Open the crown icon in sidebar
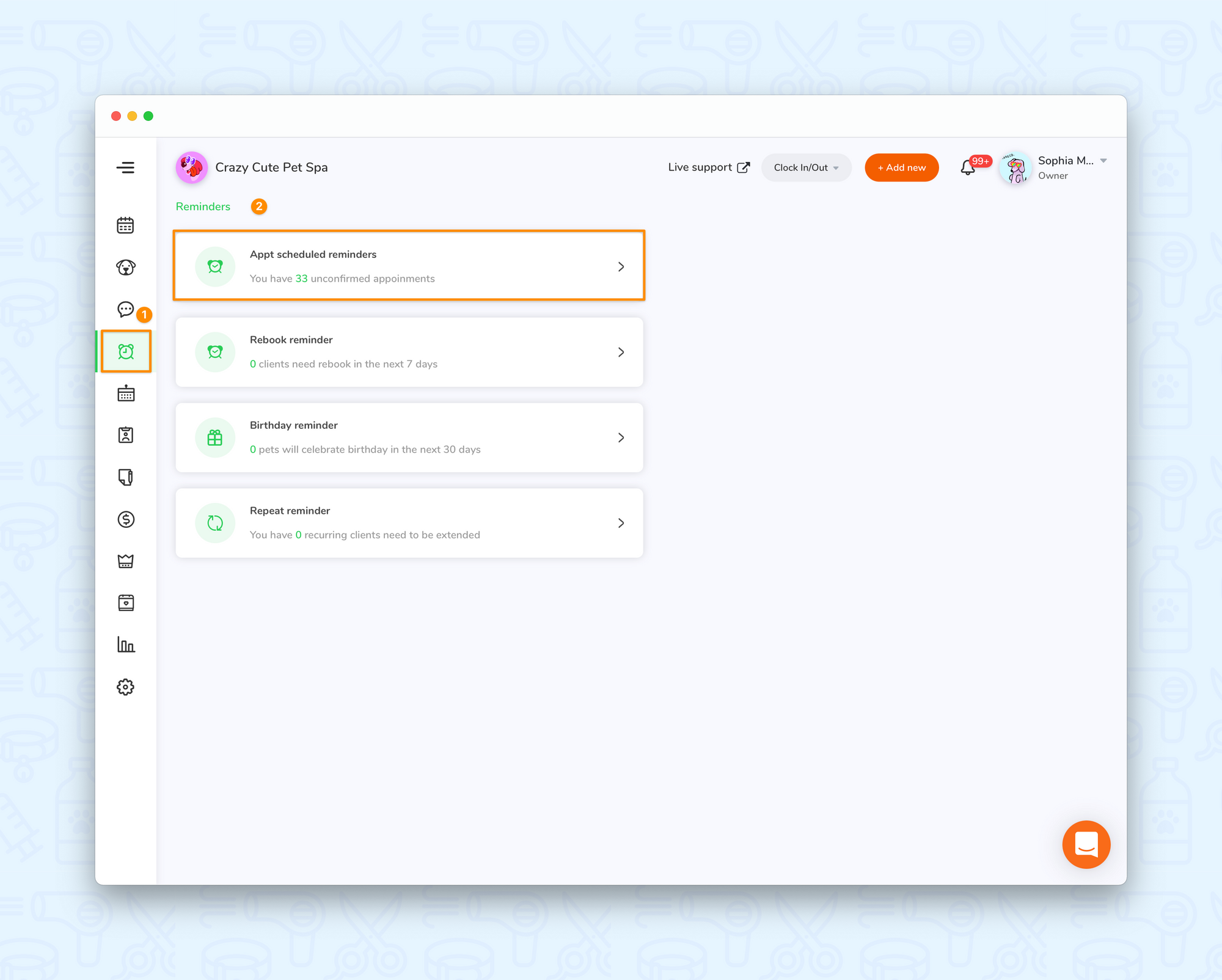Image resolution: width=1222 pixels, height=980 pixels. [126, 561]
